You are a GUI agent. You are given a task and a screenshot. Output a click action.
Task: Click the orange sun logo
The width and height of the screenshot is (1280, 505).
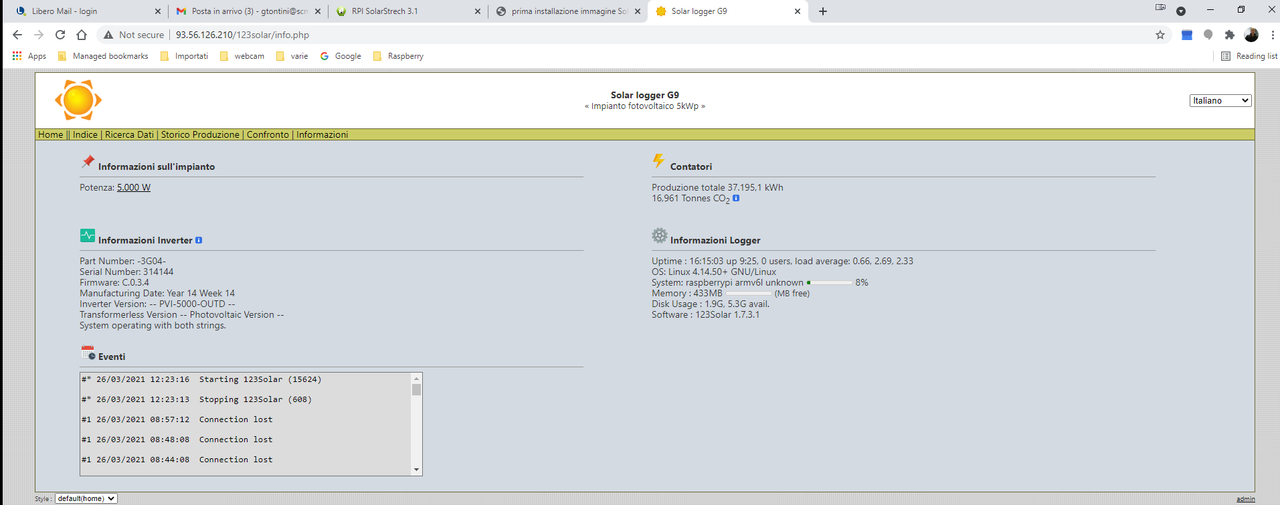click(78, 101)
